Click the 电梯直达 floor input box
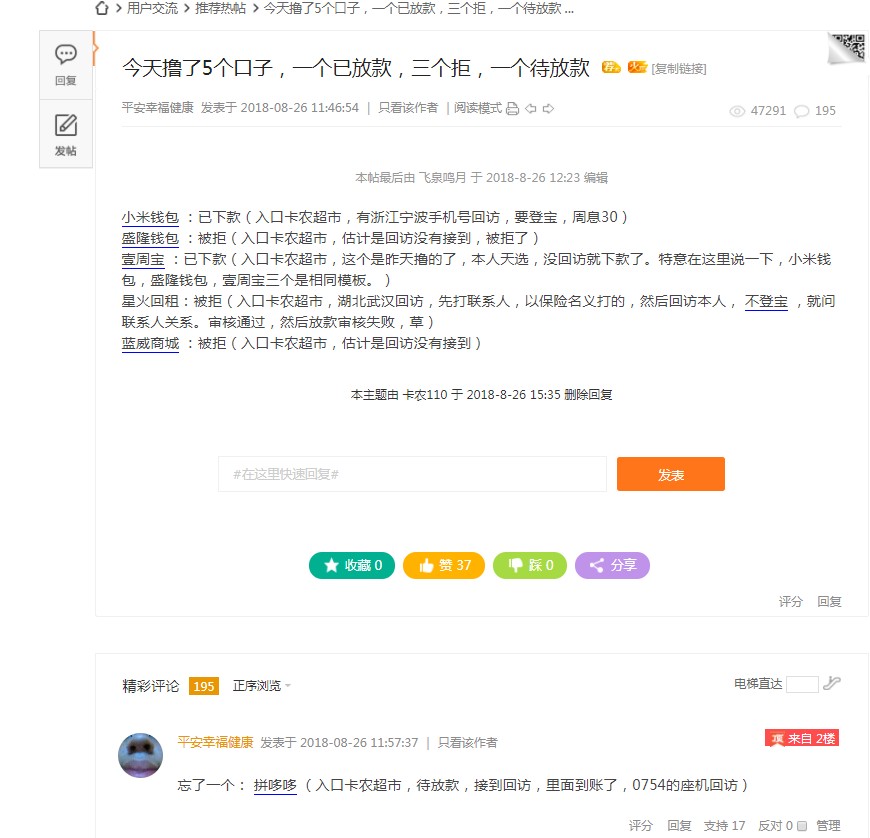The image size is (870, 838). point(802,684)
